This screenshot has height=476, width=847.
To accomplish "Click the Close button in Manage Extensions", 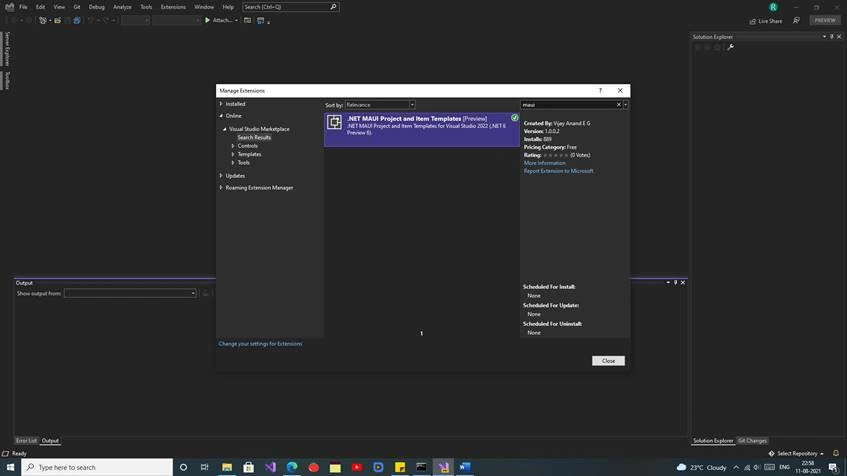I will (608, 361).
